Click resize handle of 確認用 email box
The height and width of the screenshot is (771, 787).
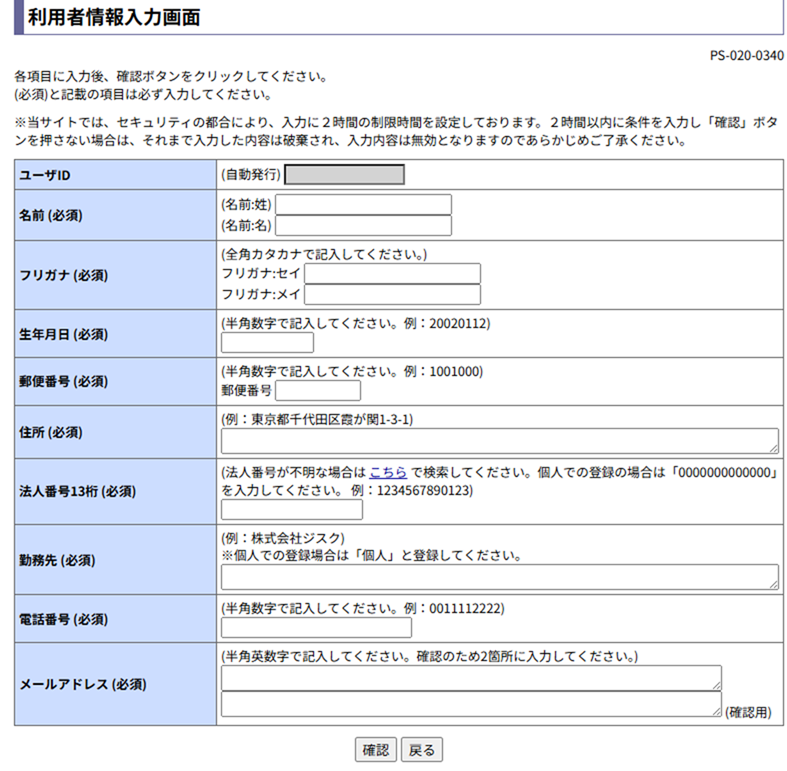point(716,711)
